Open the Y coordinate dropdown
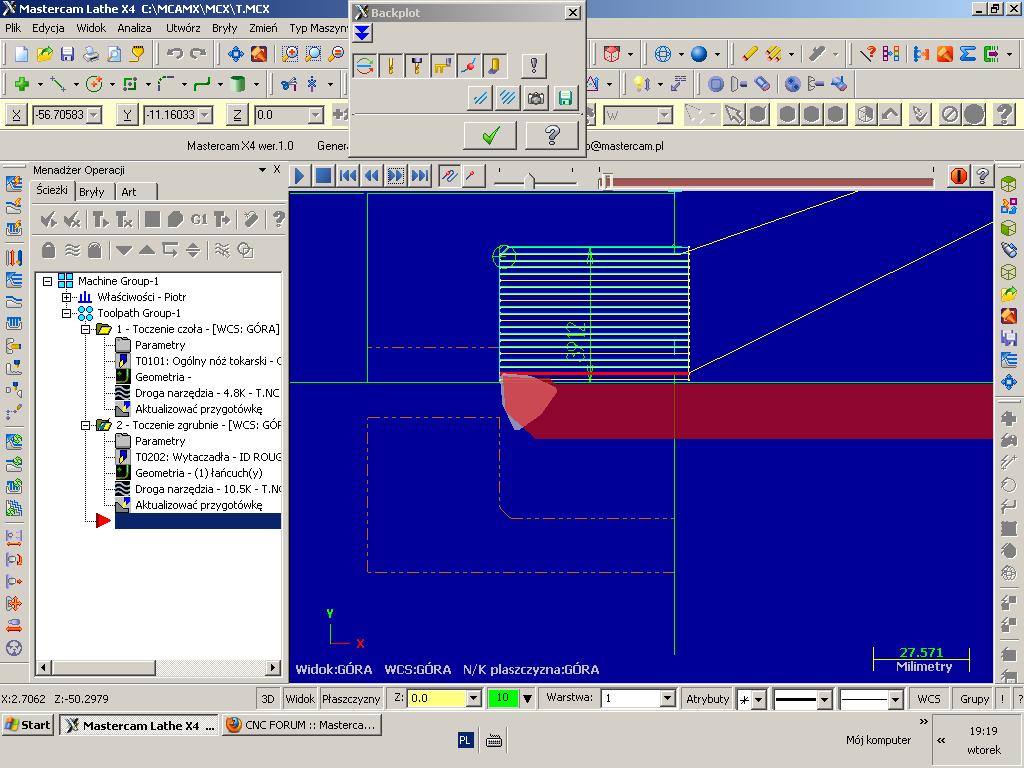The width and height of the screenshot is (1024, 768). 205,115
